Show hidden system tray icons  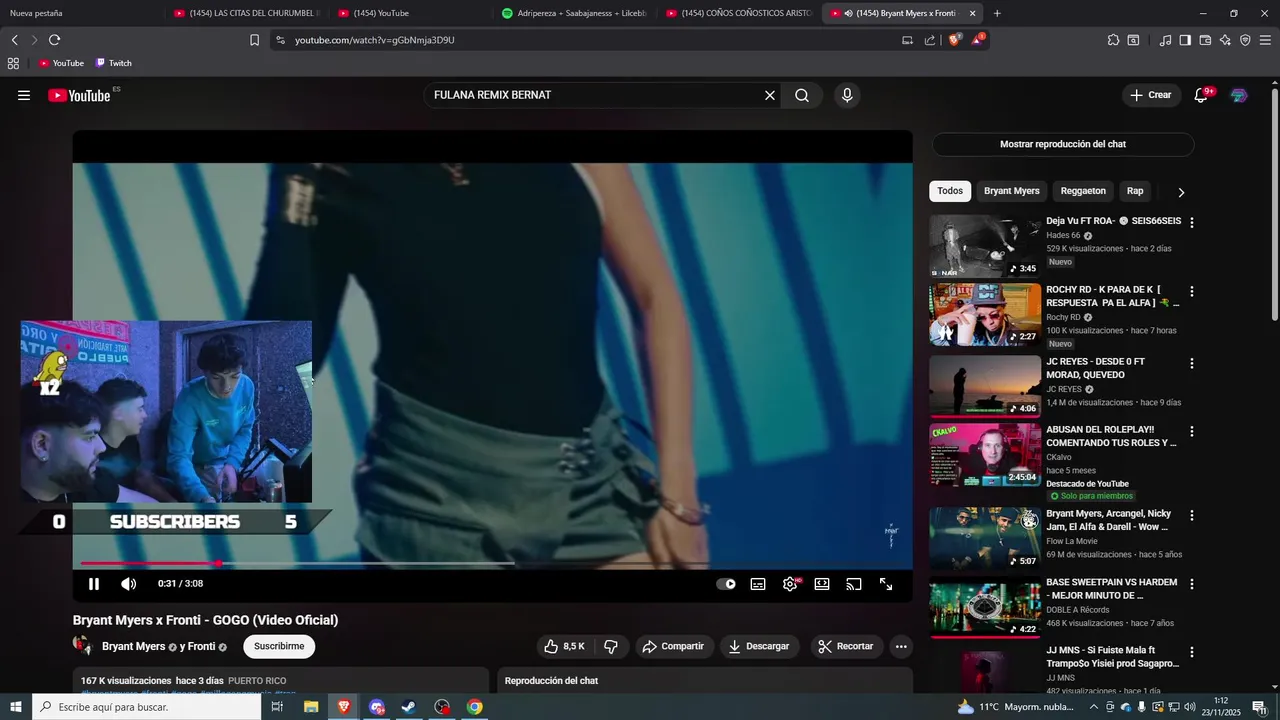click(1094, 707)
